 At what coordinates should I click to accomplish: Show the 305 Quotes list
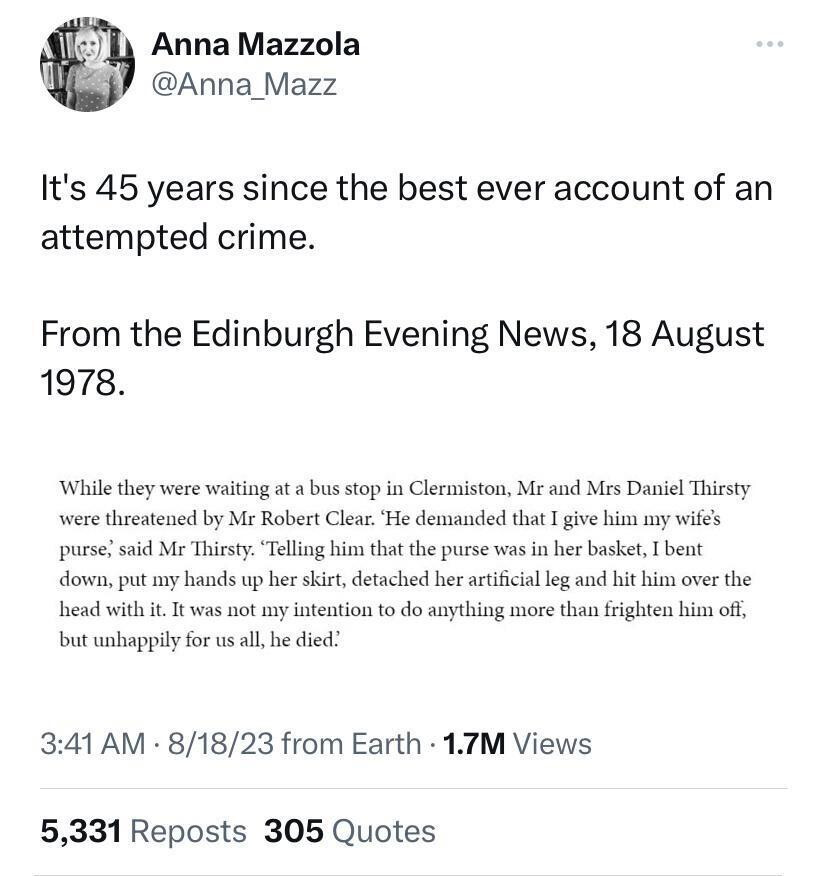[x=350, y=831]
